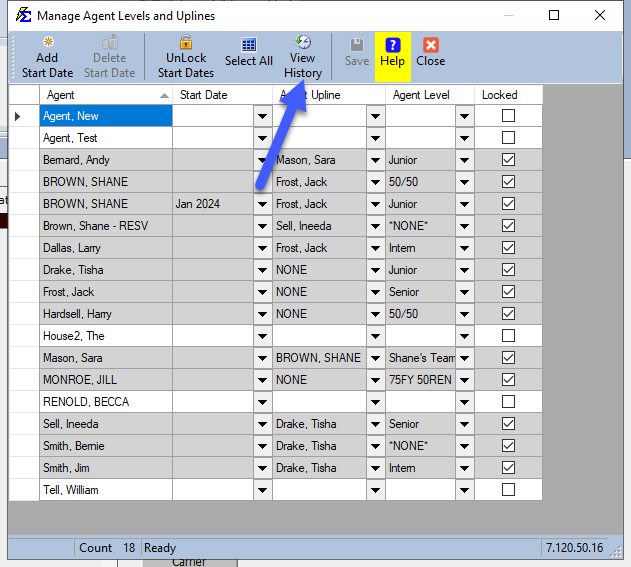
Task: Uncheck Locked for Frost, Jack
Action: (508, 292)
